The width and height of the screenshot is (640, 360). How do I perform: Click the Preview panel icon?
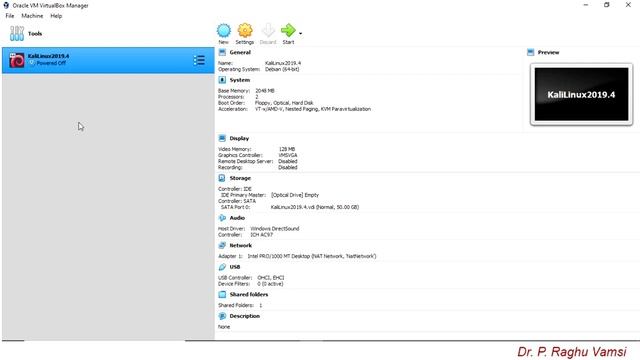click(x=531, y=52)
